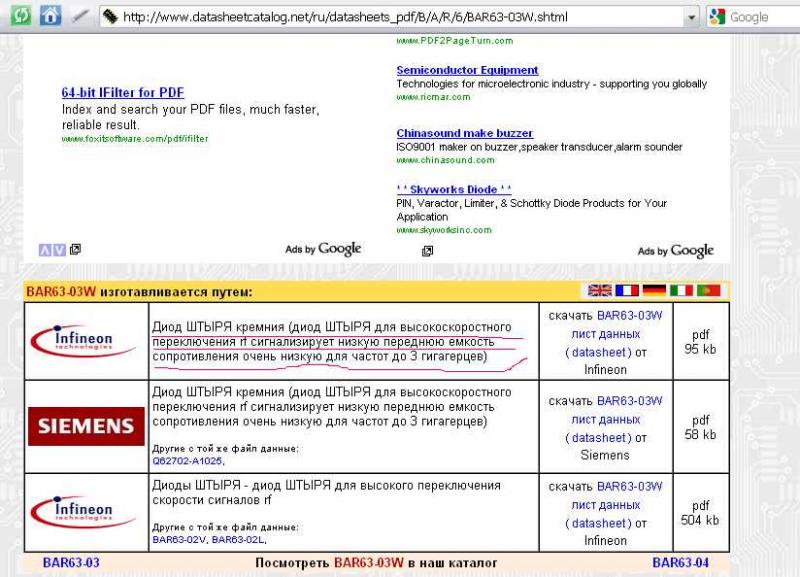
Task: Open the Chinasound make buzzer ad
Action: (x=465, y=133)
